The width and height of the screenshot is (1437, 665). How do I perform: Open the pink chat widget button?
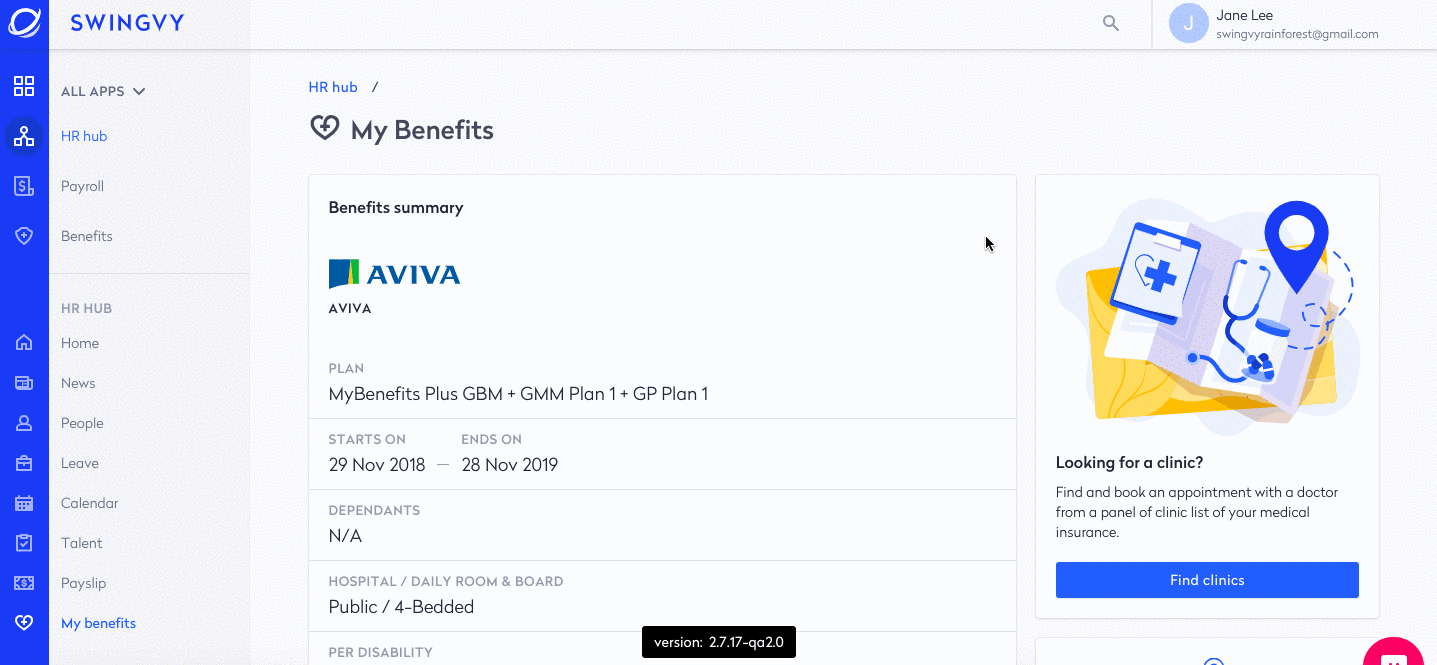[1393, 654]
